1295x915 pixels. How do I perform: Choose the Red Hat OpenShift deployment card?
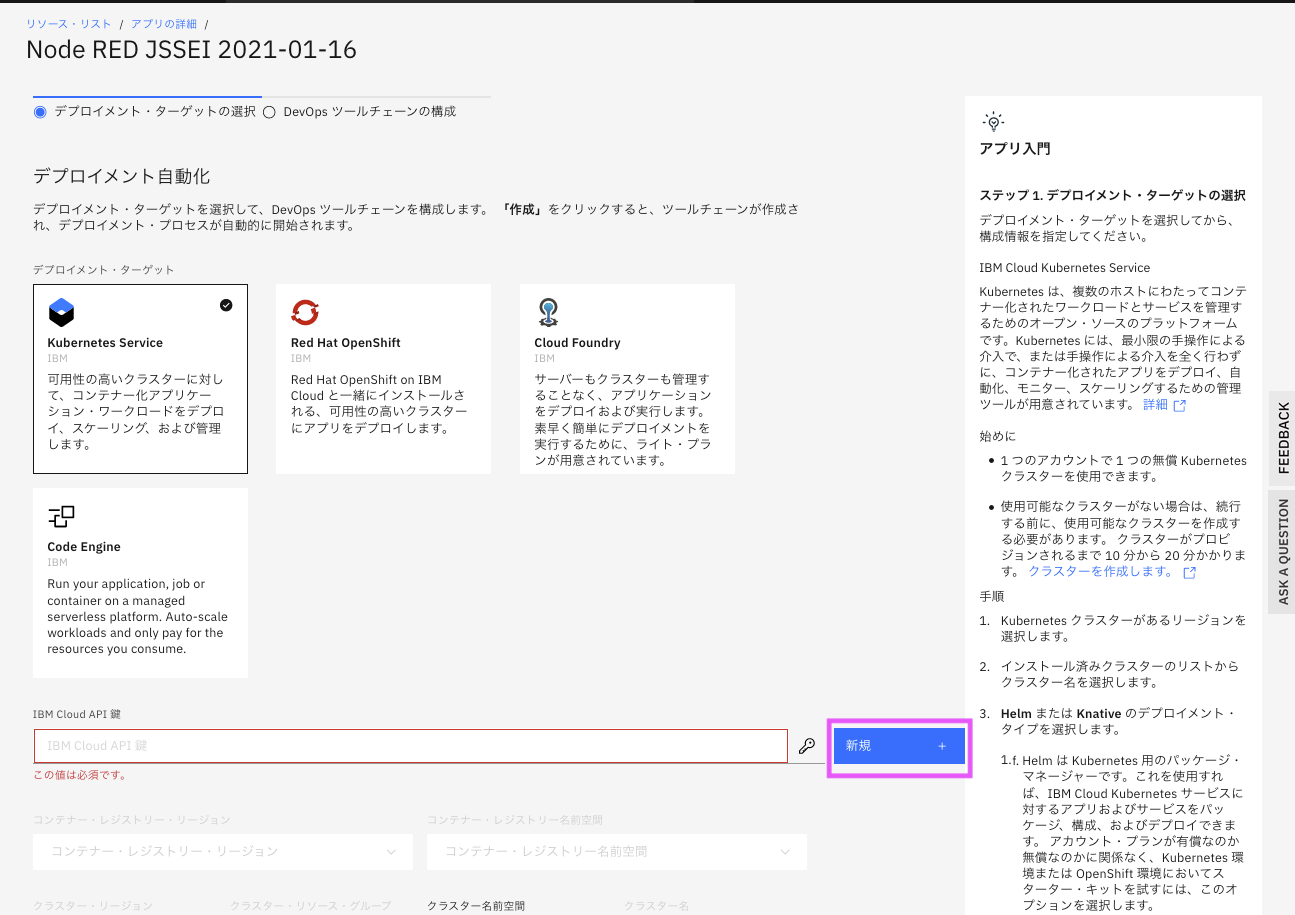coord(383,379)
